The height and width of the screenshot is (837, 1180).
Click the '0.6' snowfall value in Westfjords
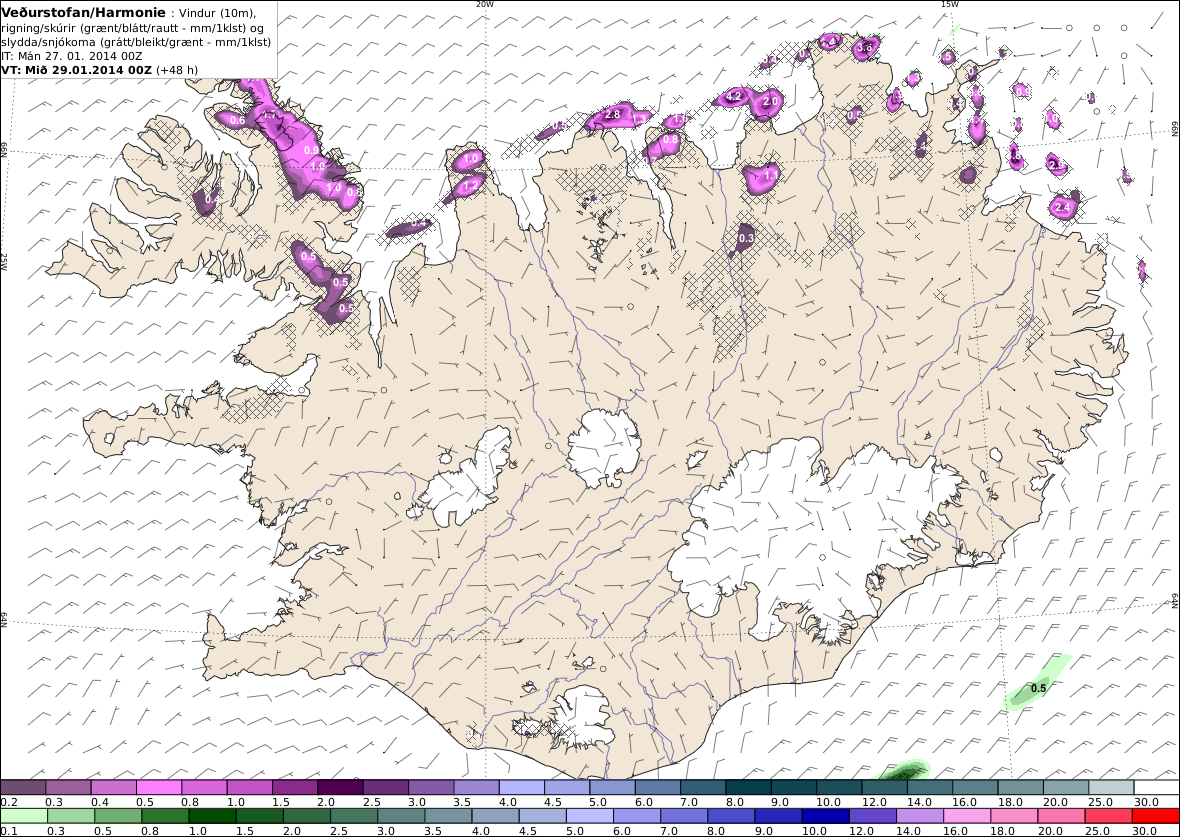(x=237, y=120)
